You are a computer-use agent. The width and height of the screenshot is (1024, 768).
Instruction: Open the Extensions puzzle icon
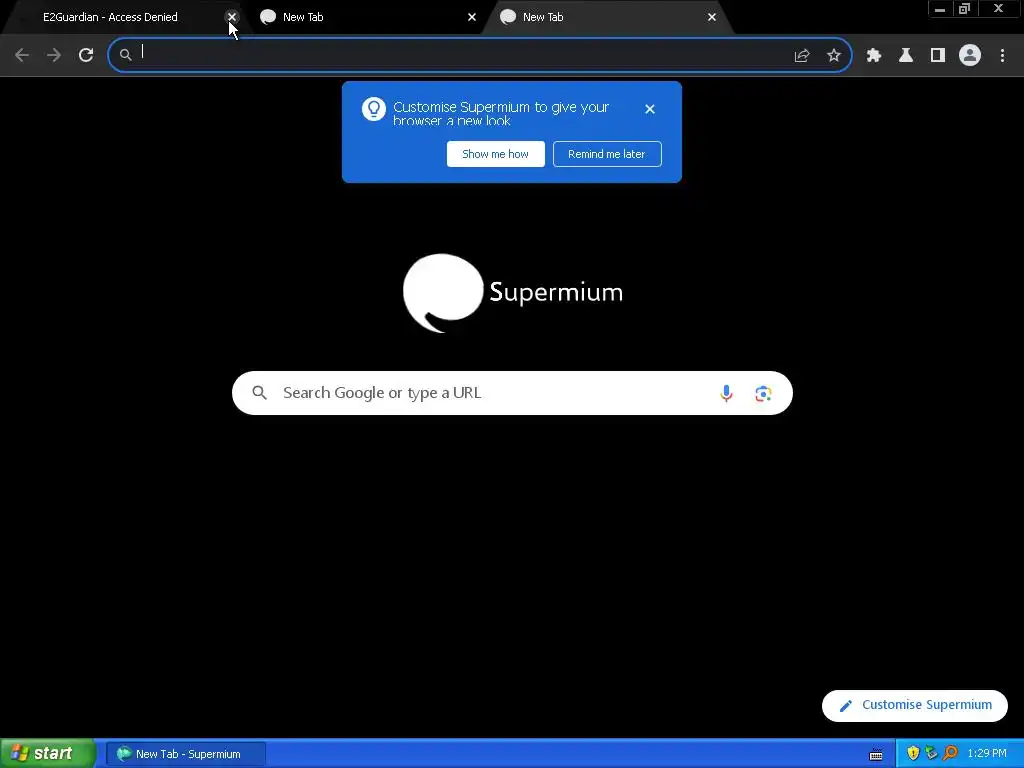tap(873, 56)
